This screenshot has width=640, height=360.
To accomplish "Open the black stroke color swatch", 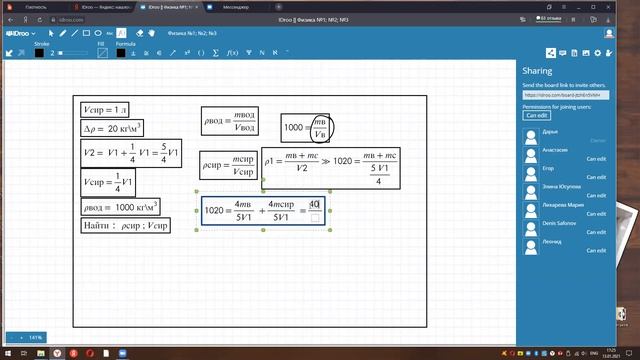I will tap(39, 53).
